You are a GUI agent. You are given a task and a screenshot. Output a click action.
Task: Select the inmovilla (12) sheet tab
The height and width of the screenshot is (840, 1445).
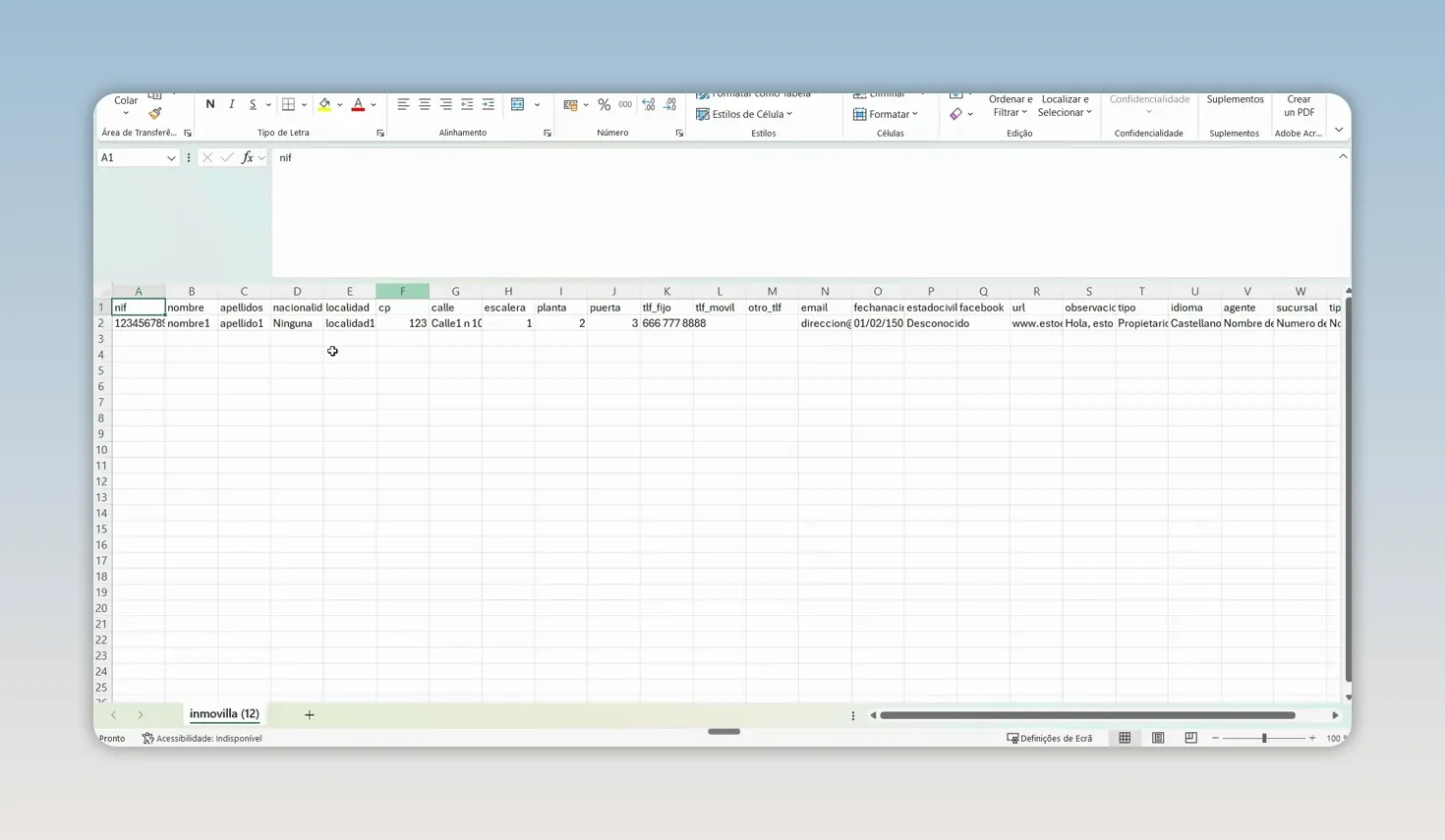pos(224,714)
